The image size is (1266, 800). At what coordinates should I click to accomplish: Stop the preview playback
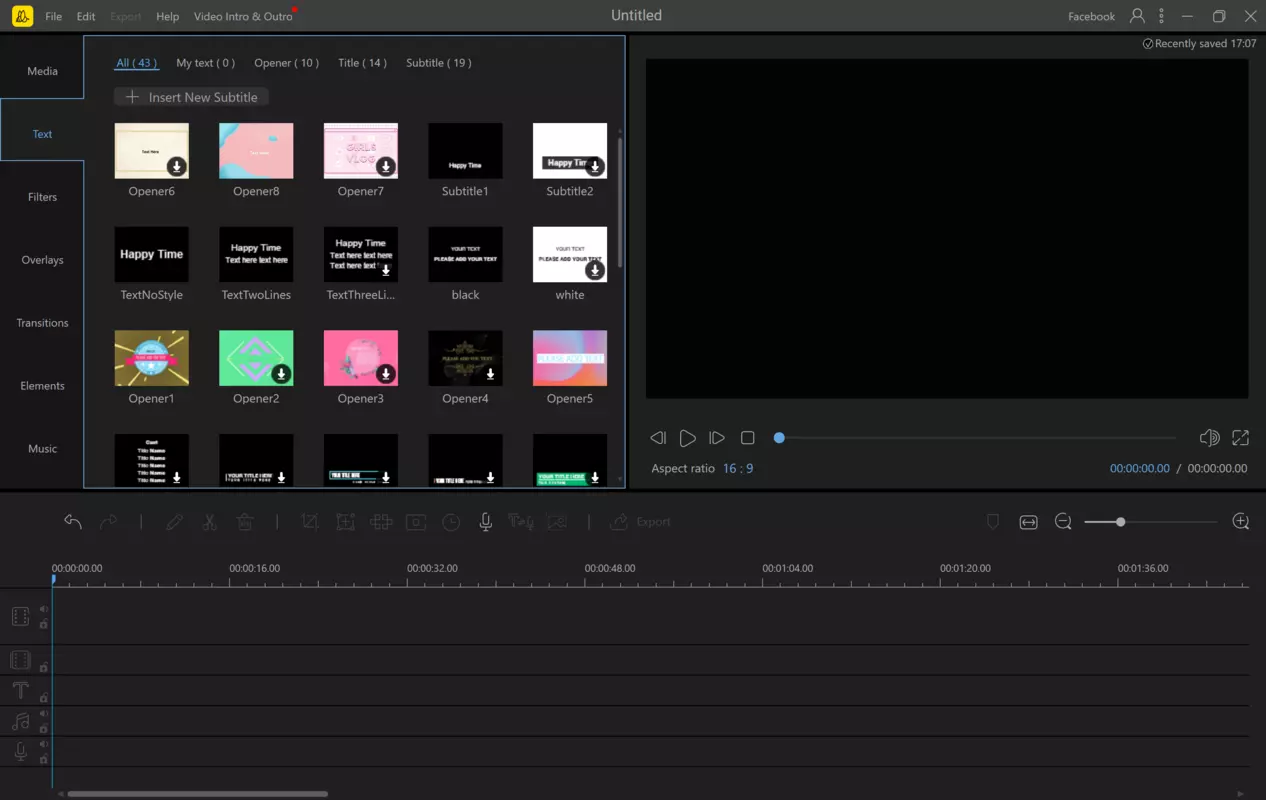(747, 438)
